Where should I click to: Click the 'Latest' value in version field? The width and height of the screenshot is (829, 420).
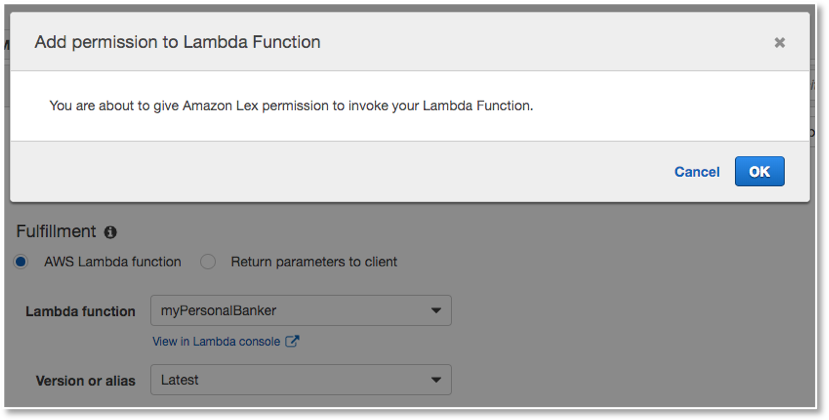tap(180, 380)
